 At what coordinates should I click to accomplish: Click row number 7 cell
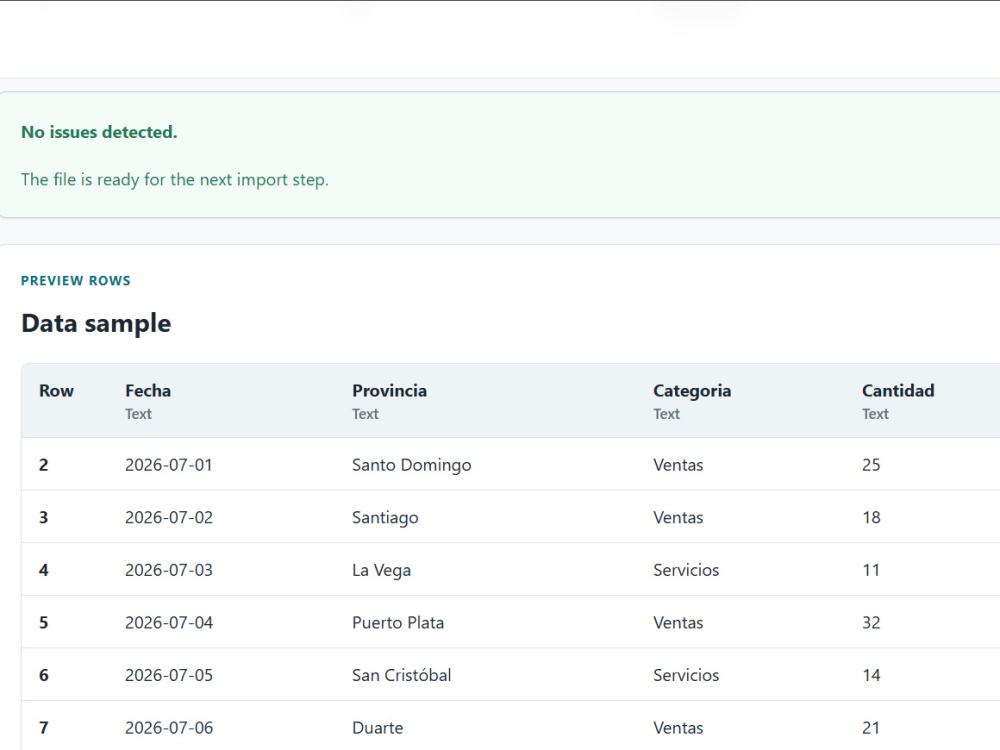(x=43, y=728)
